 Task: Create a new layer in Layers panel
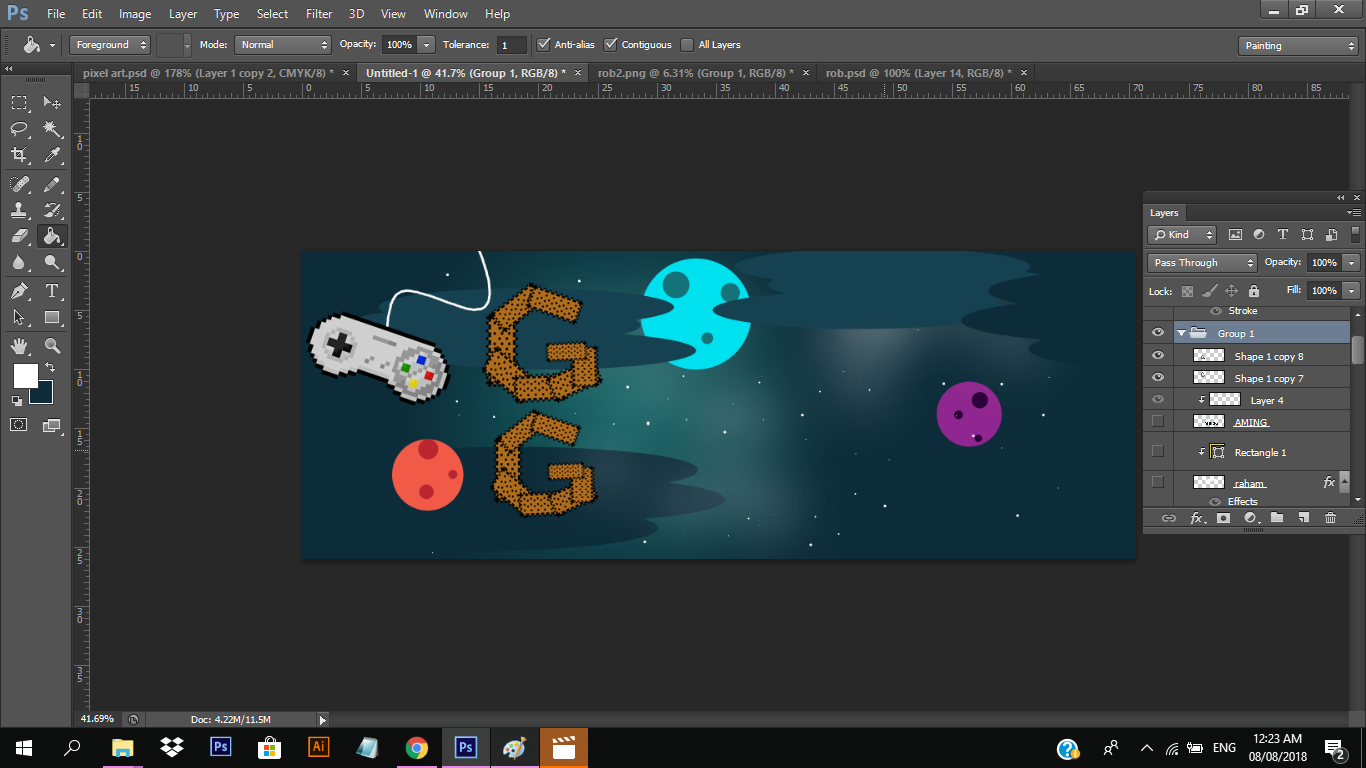point(1303,518)
